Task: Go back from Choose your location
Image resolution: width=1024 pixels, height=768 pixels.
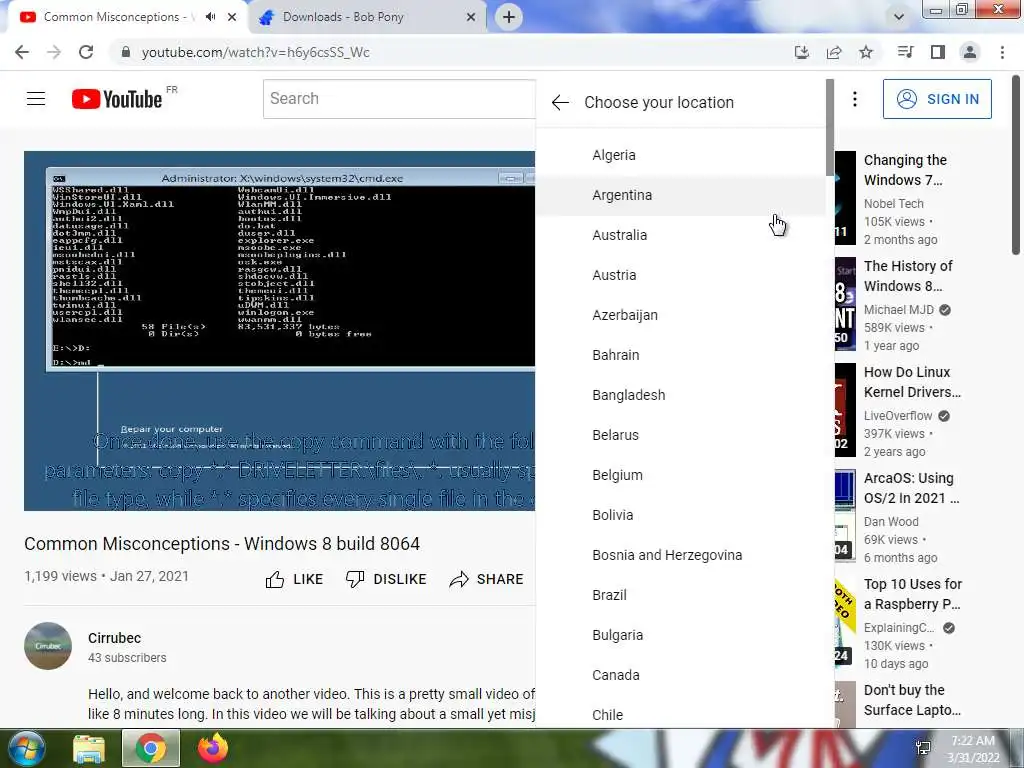Action: [560, 103]
